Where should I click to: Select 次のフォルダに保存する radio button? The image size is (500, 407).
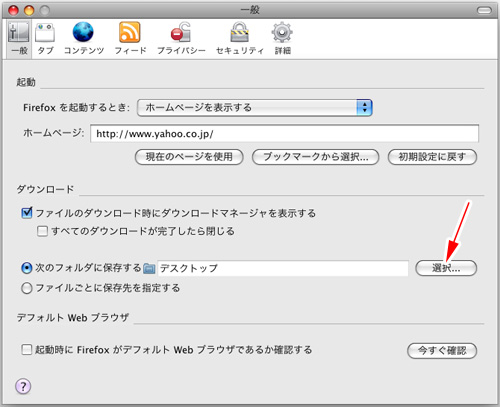(27, 268)
